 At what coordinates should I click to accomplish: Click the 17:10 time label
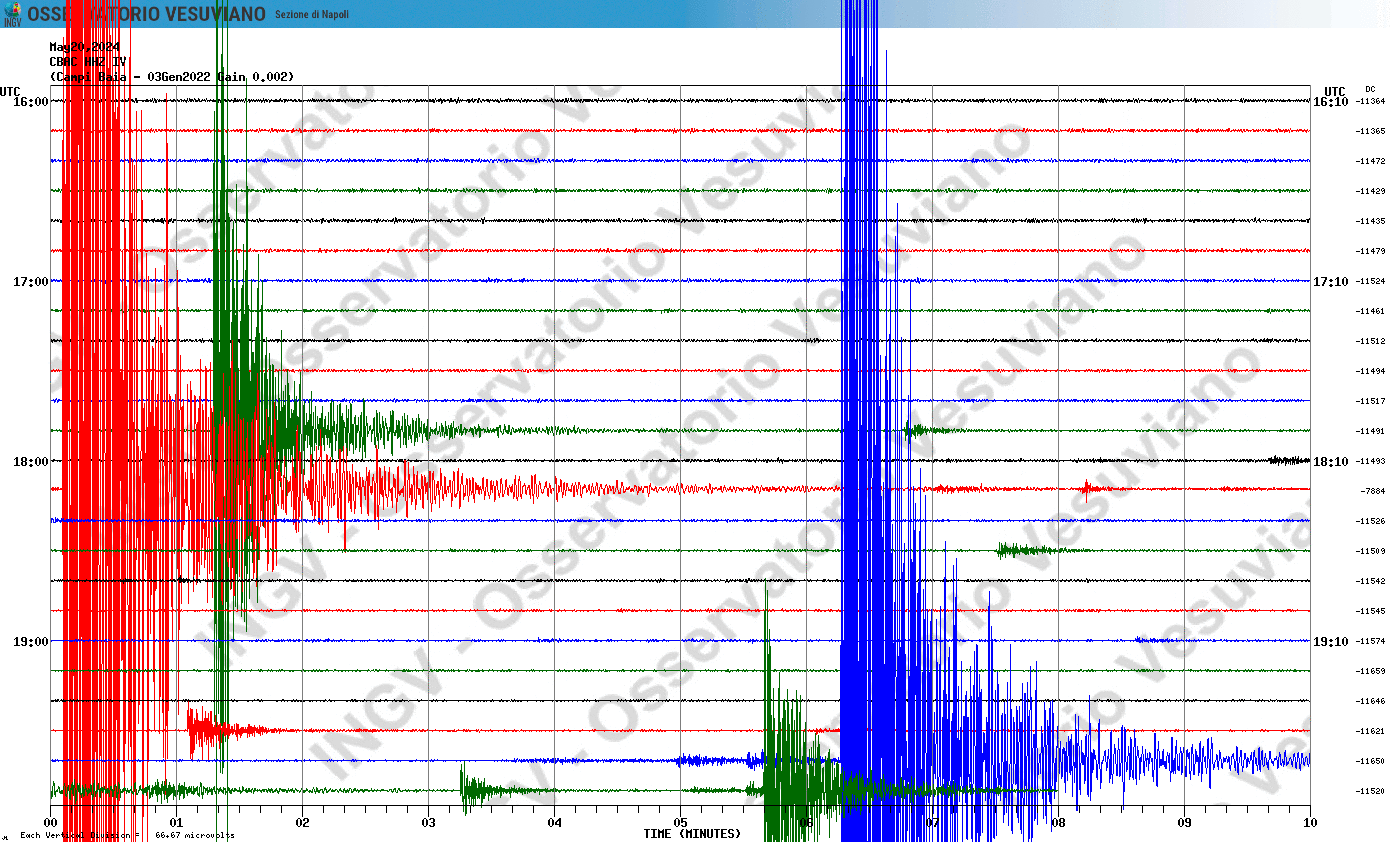(x=1331, y=281)
